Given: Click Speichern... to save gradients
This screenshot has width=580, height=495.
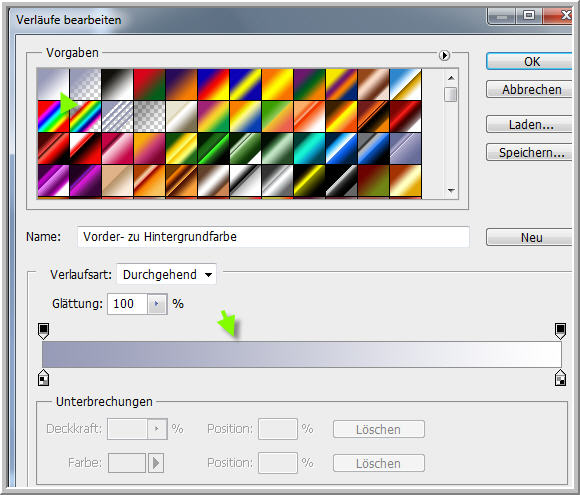Looking at the screenshot, I should point(530,152).
